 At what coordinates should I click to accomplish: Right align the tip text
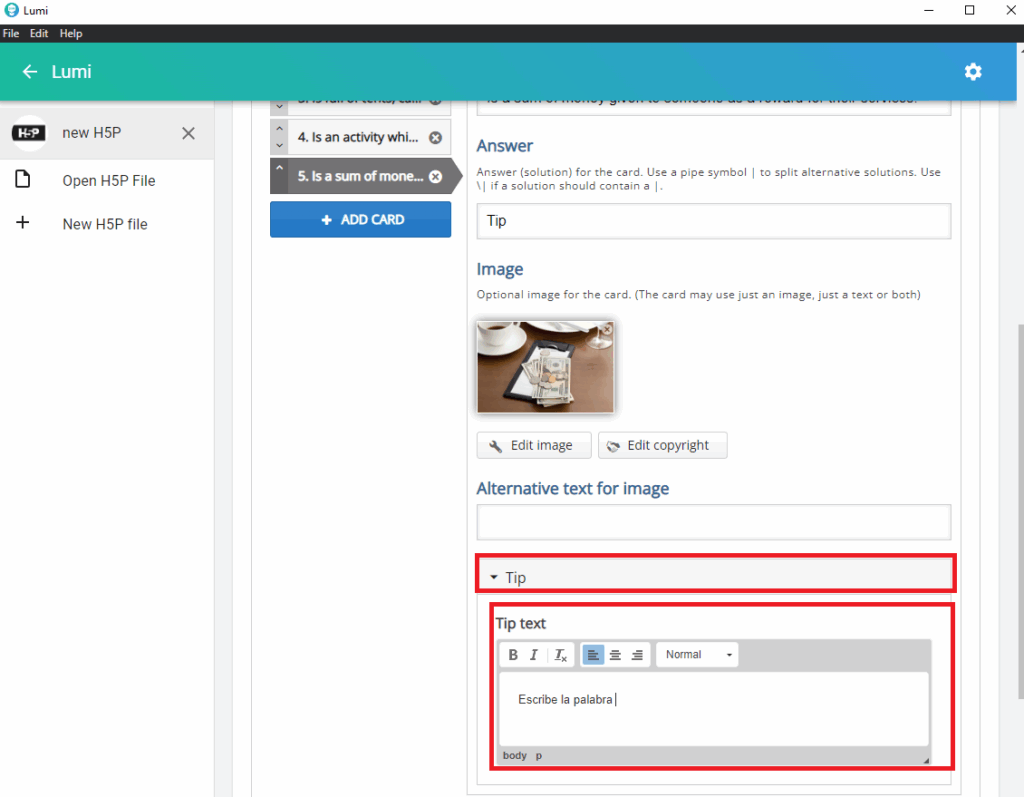tap(637, 655)
